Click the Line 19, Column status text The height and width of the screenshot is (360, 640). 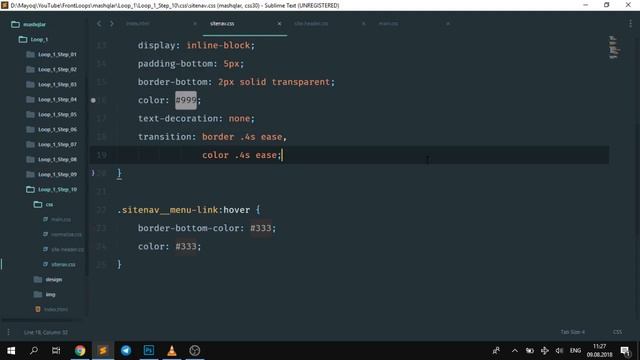(x=46, y=332)
